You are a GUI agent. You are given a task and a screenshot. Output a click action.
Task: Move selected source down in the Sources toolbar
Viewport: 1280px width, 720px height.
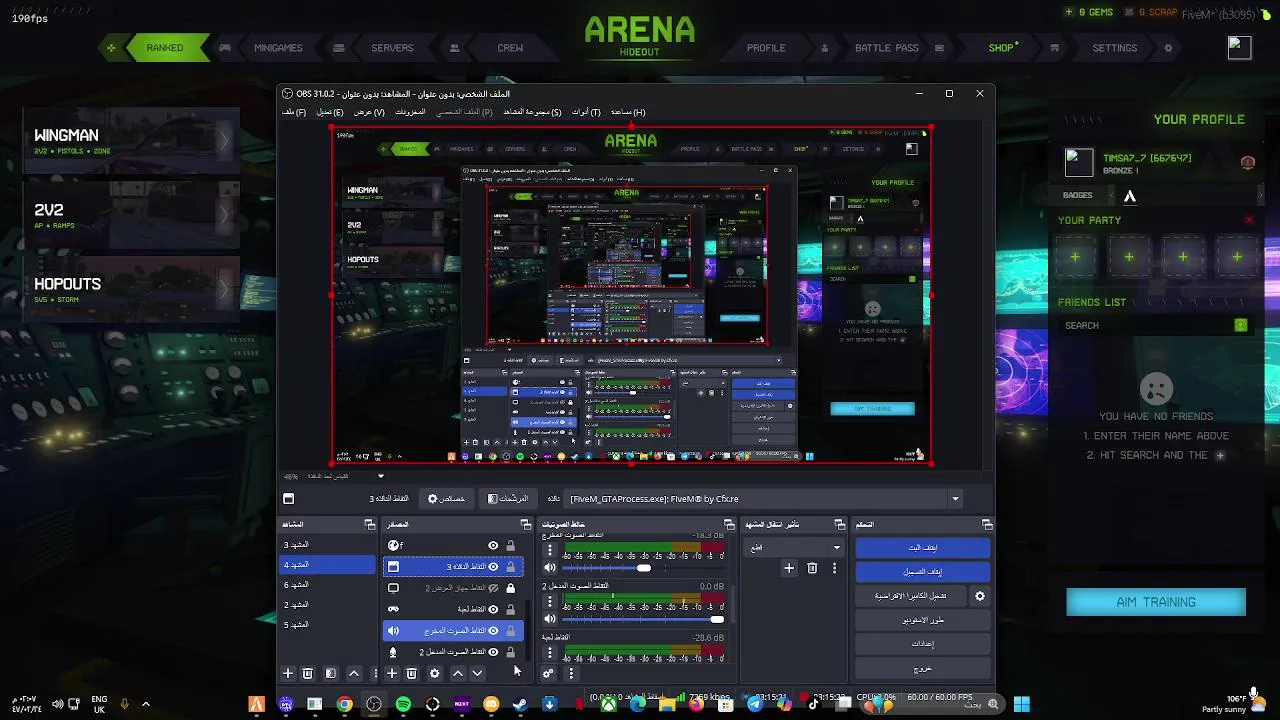coord(477,674)
